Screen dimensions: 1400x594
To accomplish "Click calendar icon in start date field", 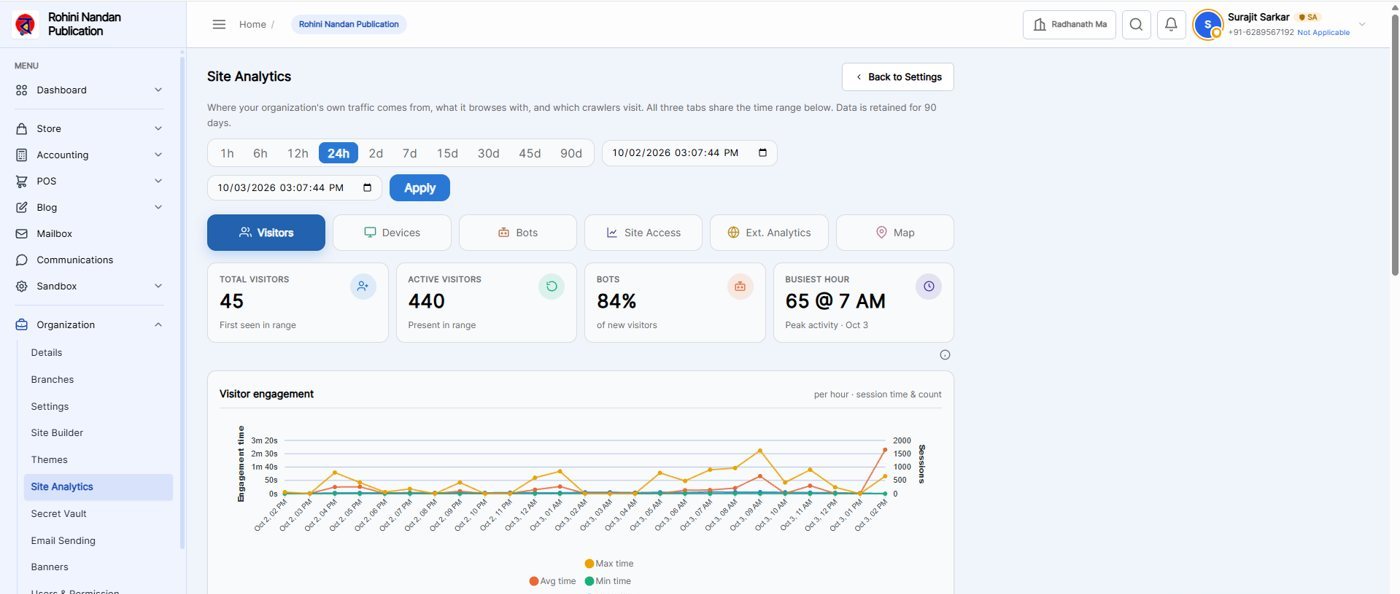I will [x=763, y=153].
